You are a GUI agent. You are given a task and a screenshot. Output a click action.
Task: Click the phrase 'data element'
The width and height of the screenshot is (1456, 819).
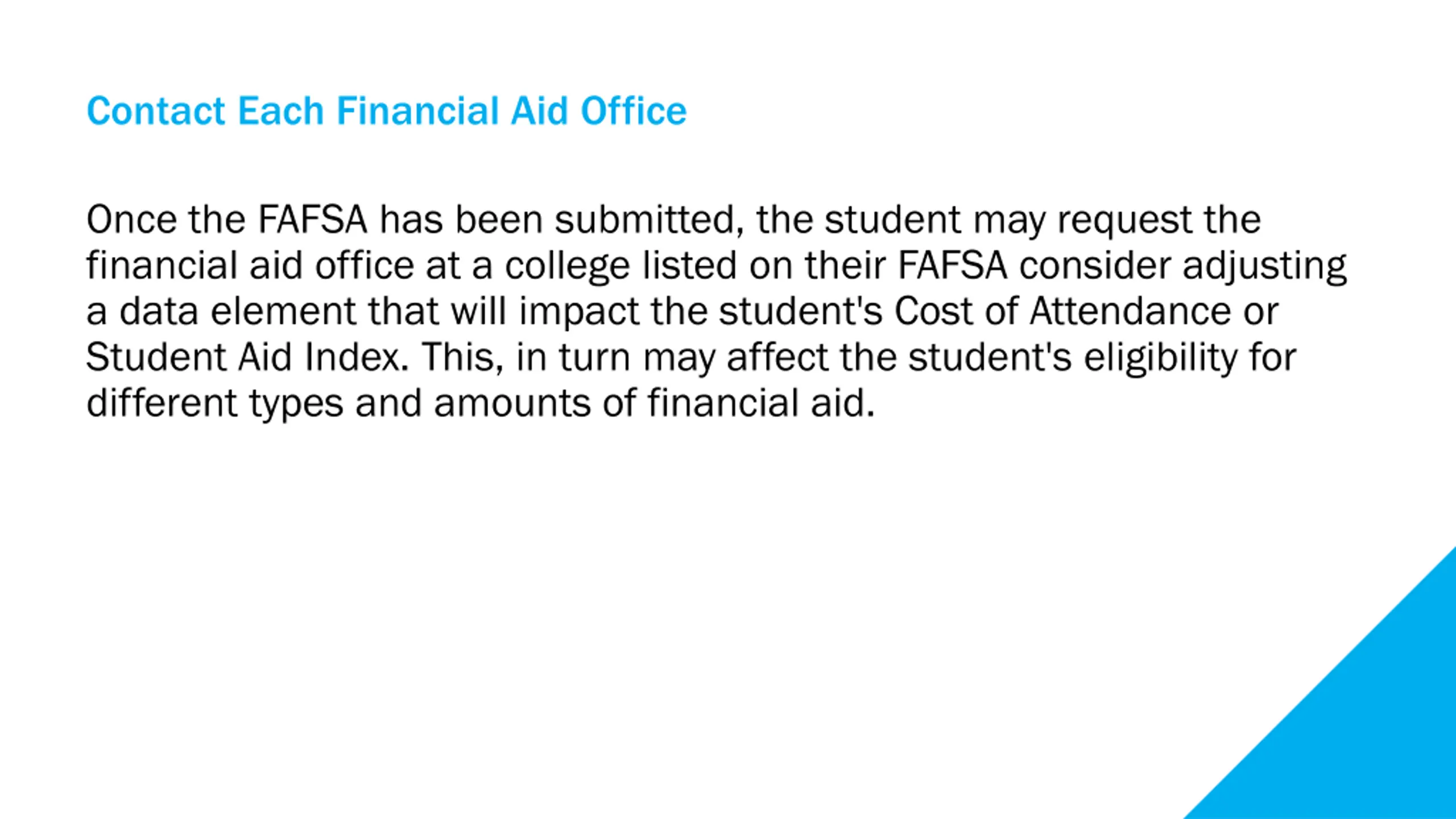238,312
